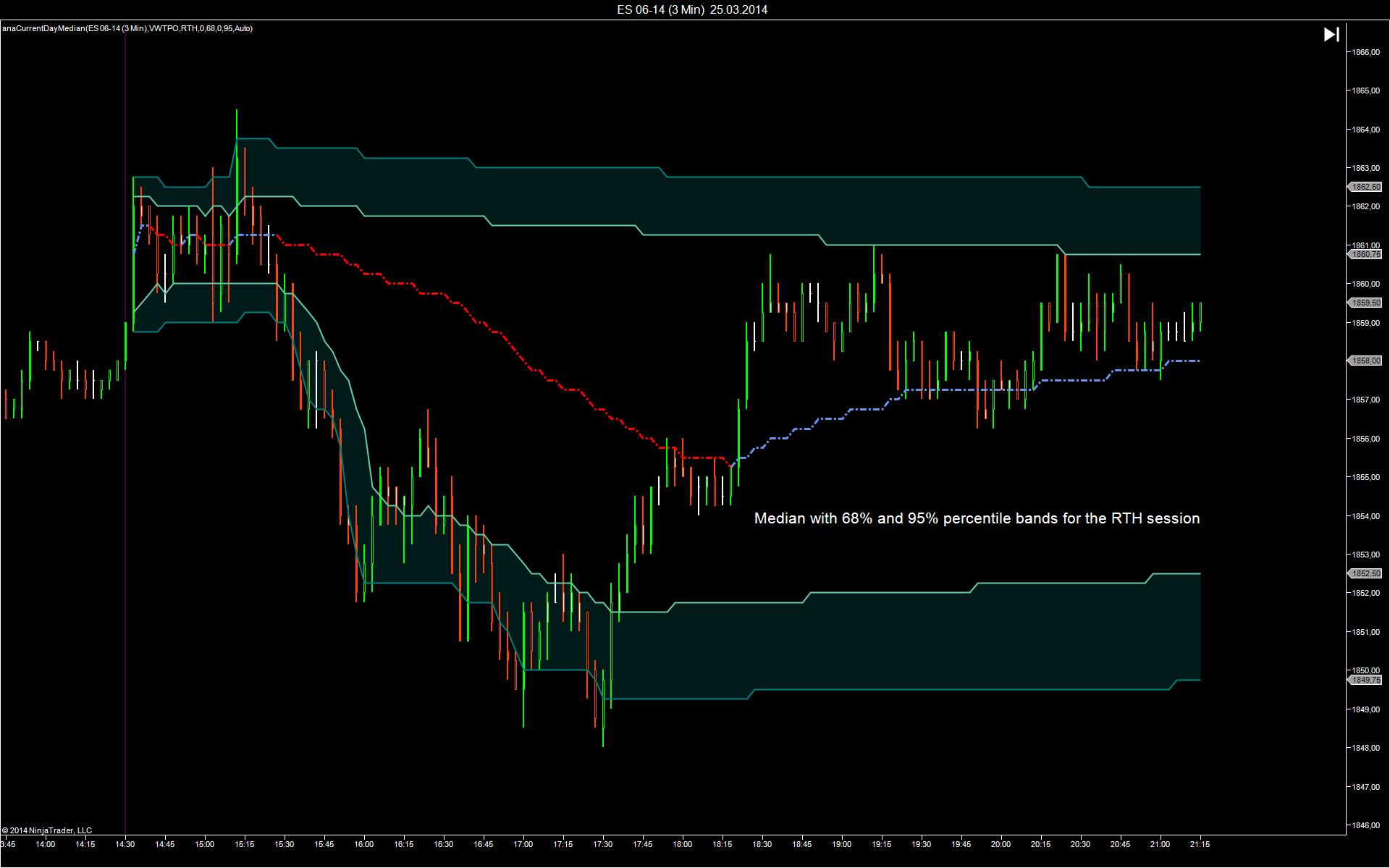This screenshot has height=868, width=1390.
Task: Click the 19:00 time axis label
Action: click(x=841, y=844)
